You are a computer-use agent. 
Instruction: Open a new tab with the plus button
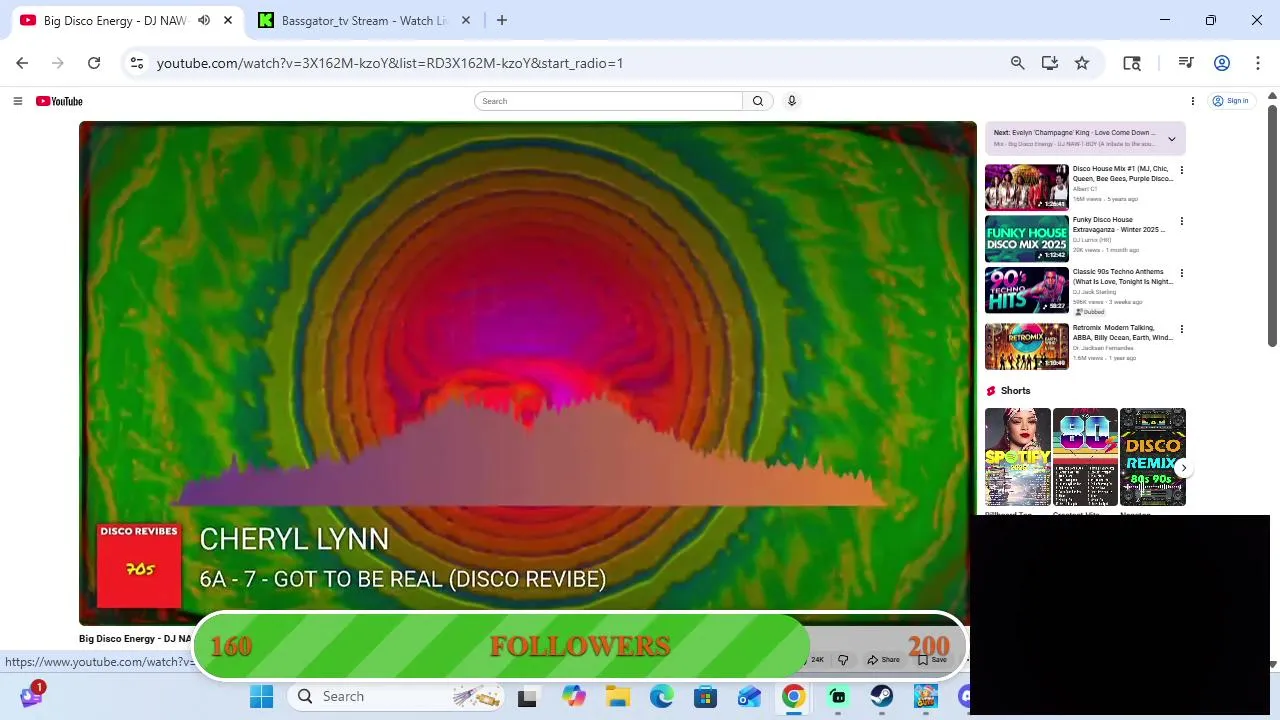pyautogui.click(x=502, y=20)
